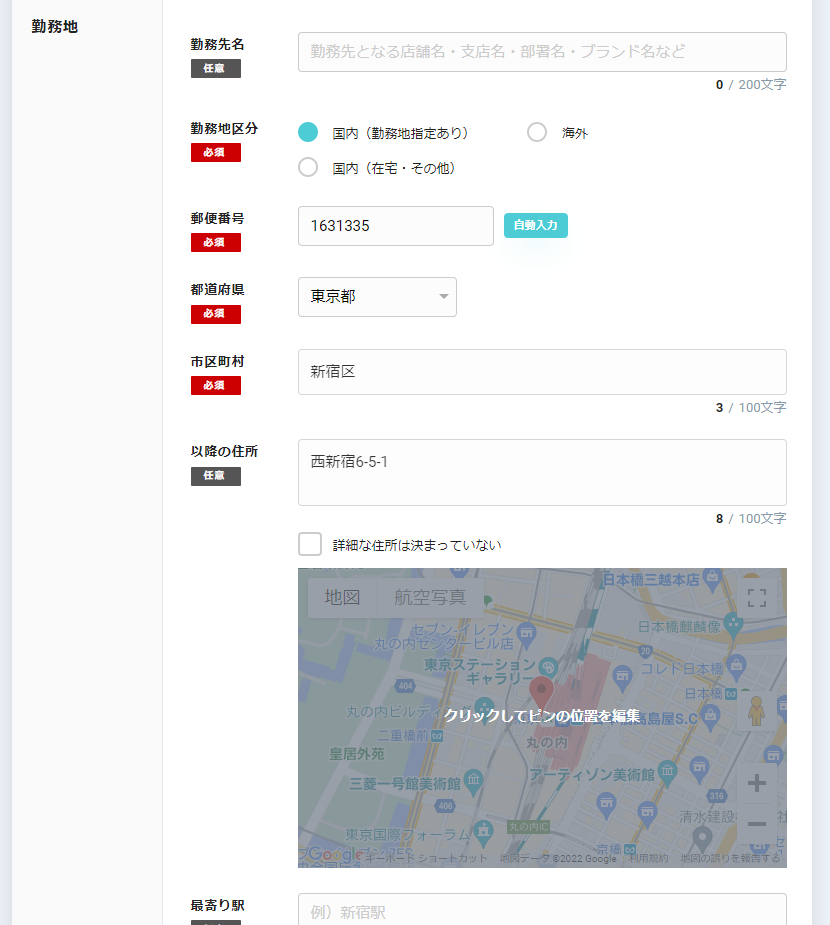Click クリックしてピンの位置を編集 overlay text
This screenshot has height=925, width=830.
tap(542, 716)
